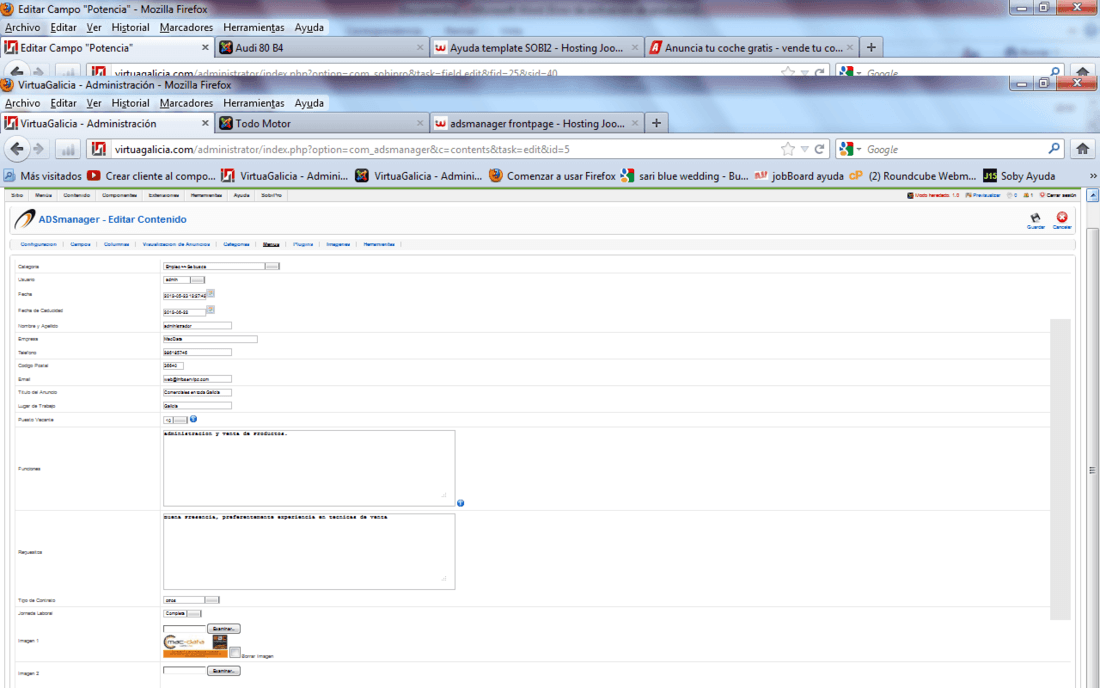This screenshot has width=1100, height=688.
Task: Bookmark page with the star icon
Action: coord(788,149)
